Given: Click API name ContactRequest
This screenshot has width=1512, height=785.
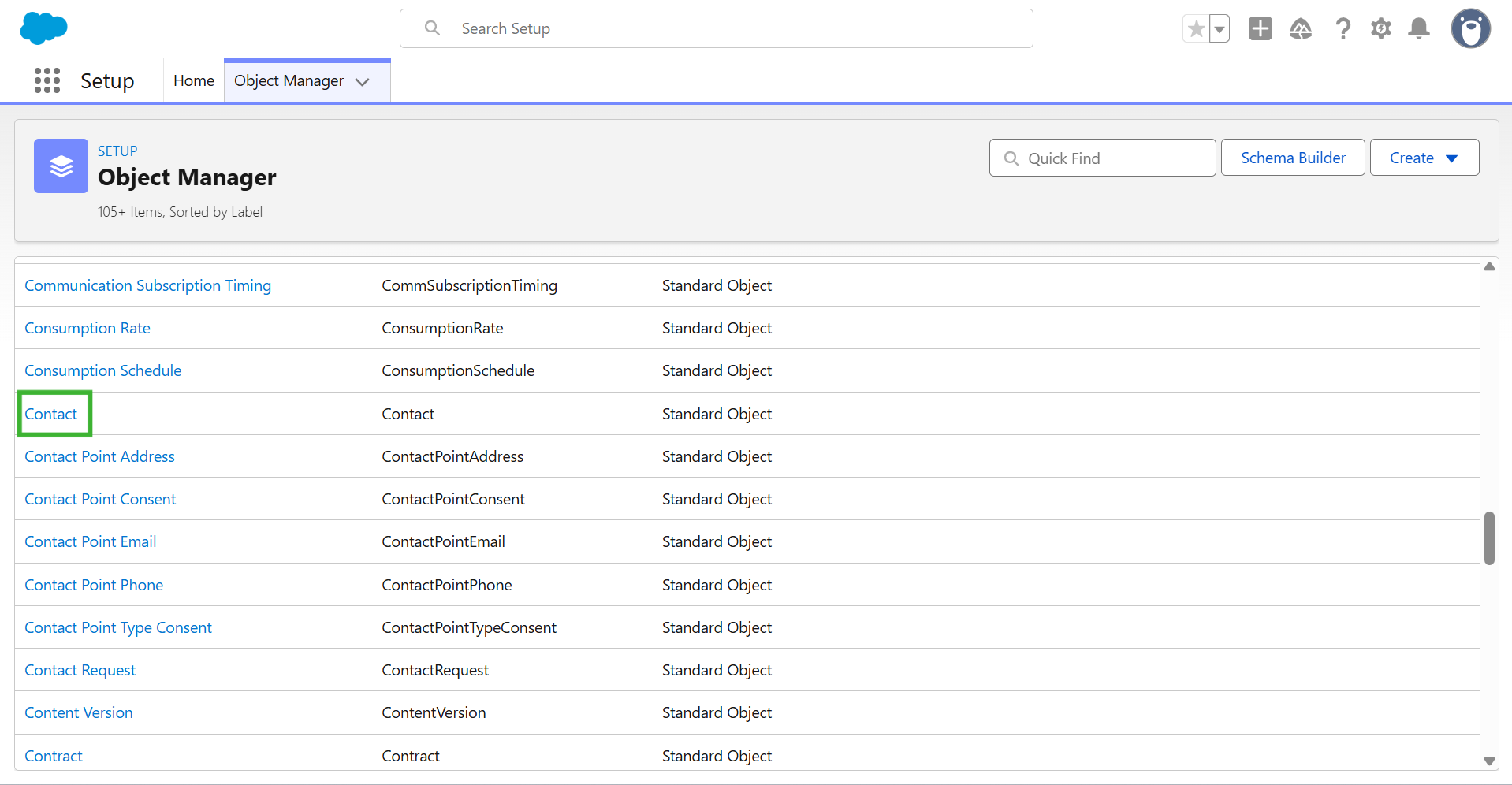Looking at the screenshot, I should pyautogui.click(x=435, y=670).
